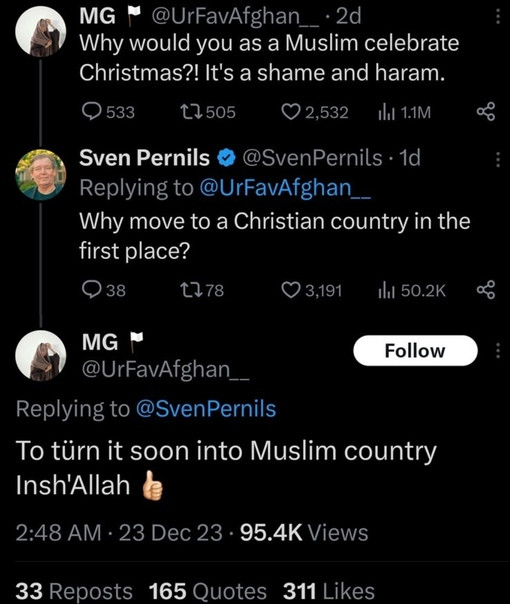
Task: Reply to Sven Pernils' tweet (38 comments)
Action: coord(104,290)
